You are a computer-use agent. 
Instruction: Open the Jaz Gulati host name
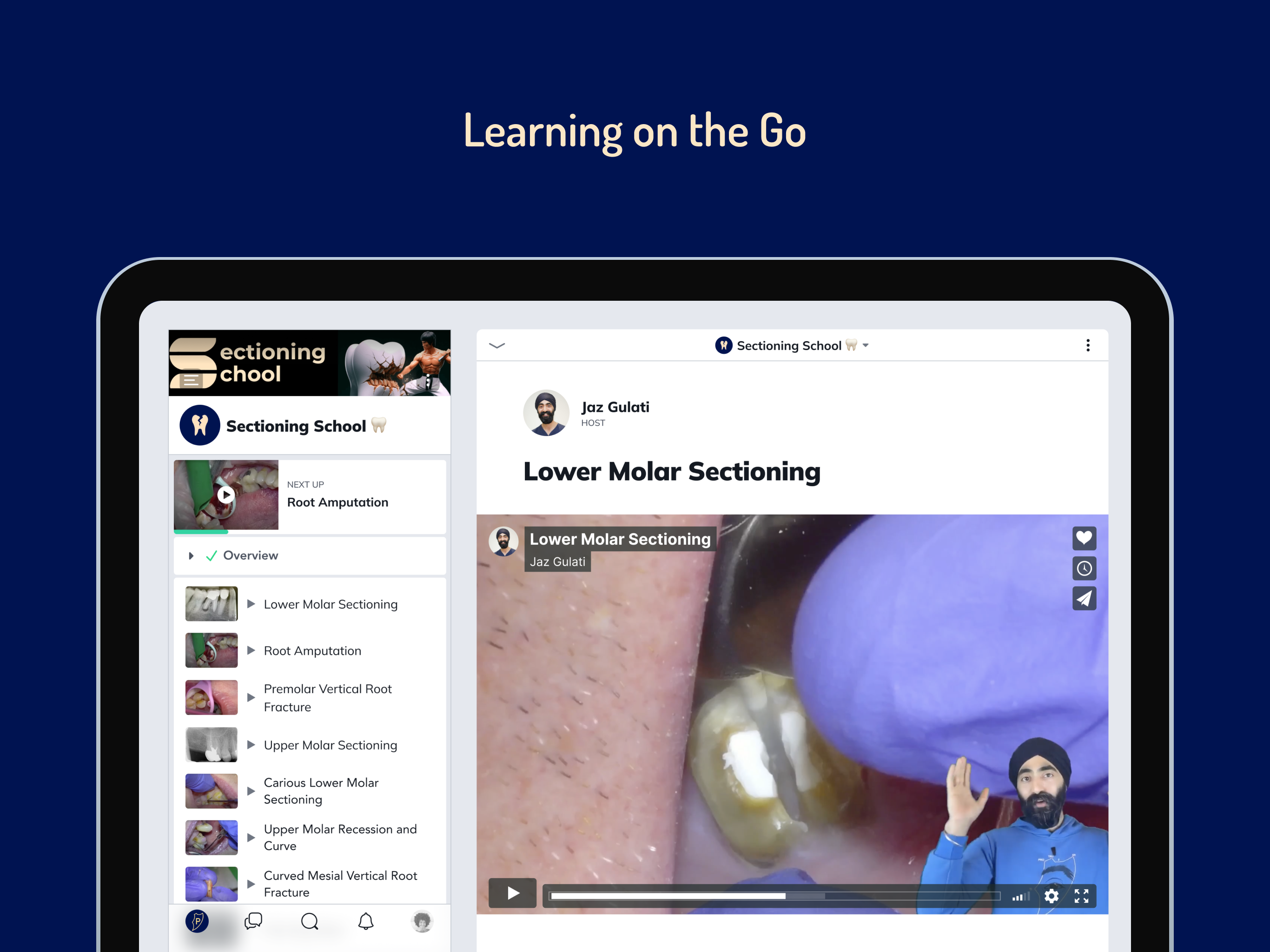615,407
